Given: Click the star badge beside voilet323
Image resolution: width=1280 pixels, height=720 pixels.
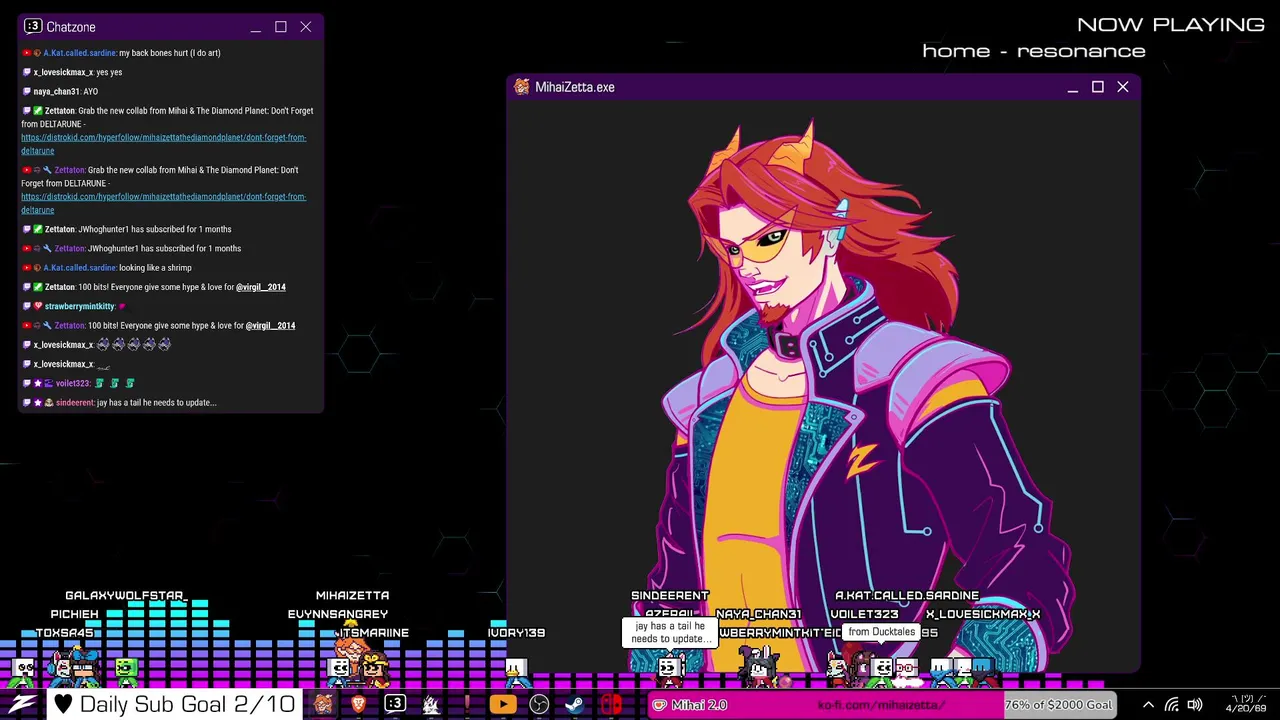Looking at the screenshot, I should 38,383.
